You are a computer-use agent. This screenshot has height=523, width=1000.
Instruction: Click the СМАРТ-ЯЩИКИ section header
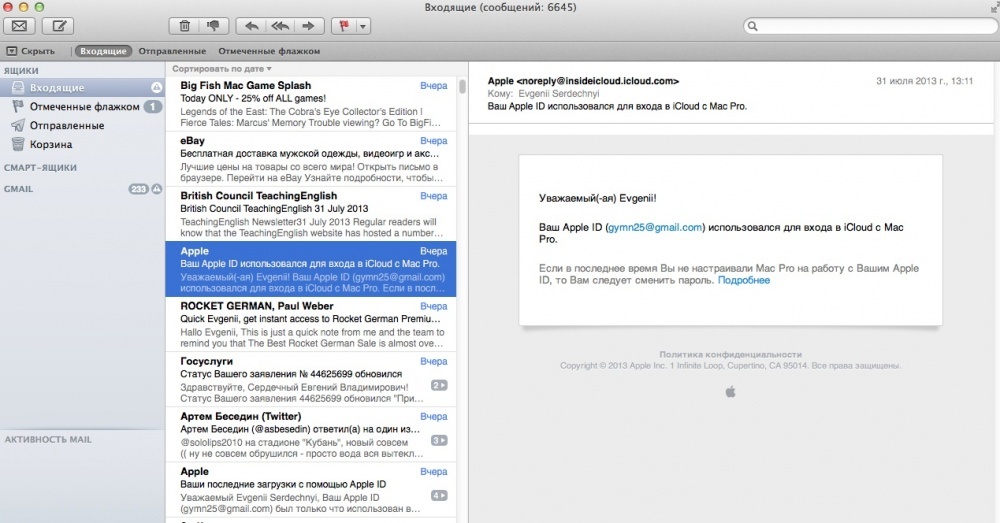coord(40,168)
